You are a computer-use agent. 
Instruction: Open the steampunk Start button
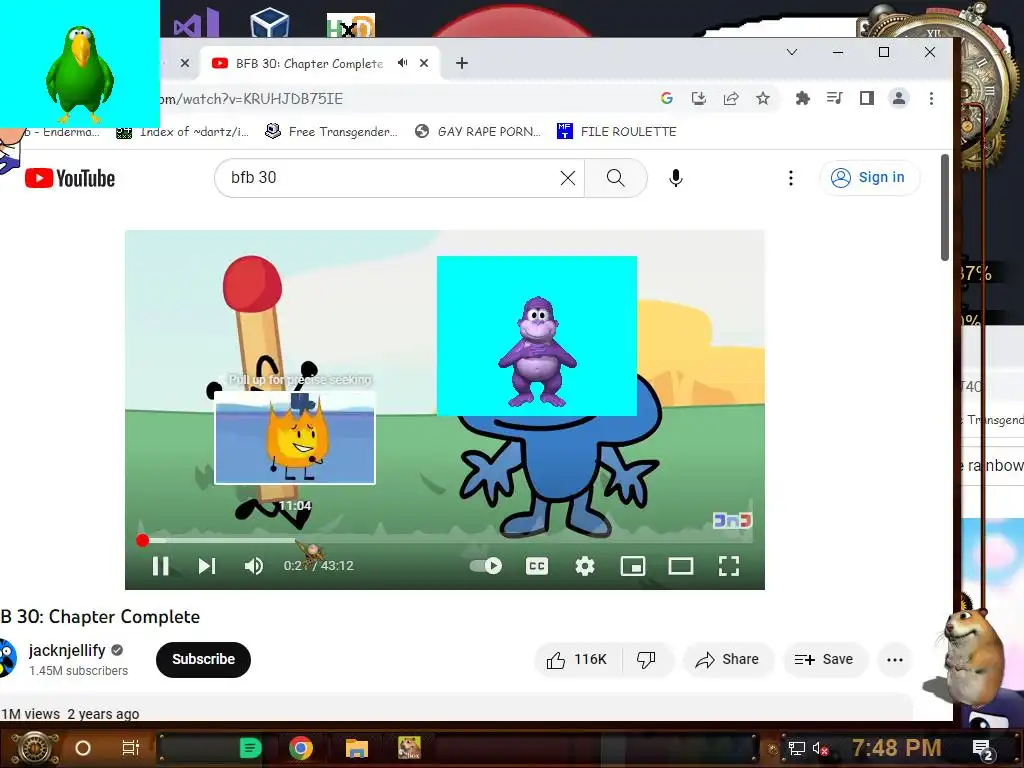(x=35, y=748)
